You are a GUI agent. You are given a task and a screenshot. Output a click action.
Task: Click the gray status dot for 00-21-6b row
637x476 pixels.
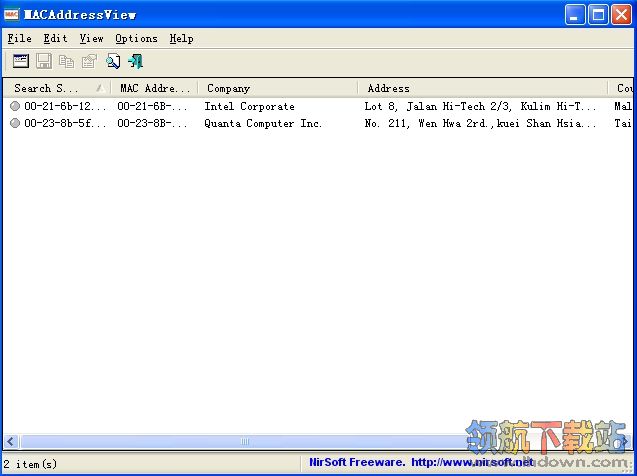15,106
